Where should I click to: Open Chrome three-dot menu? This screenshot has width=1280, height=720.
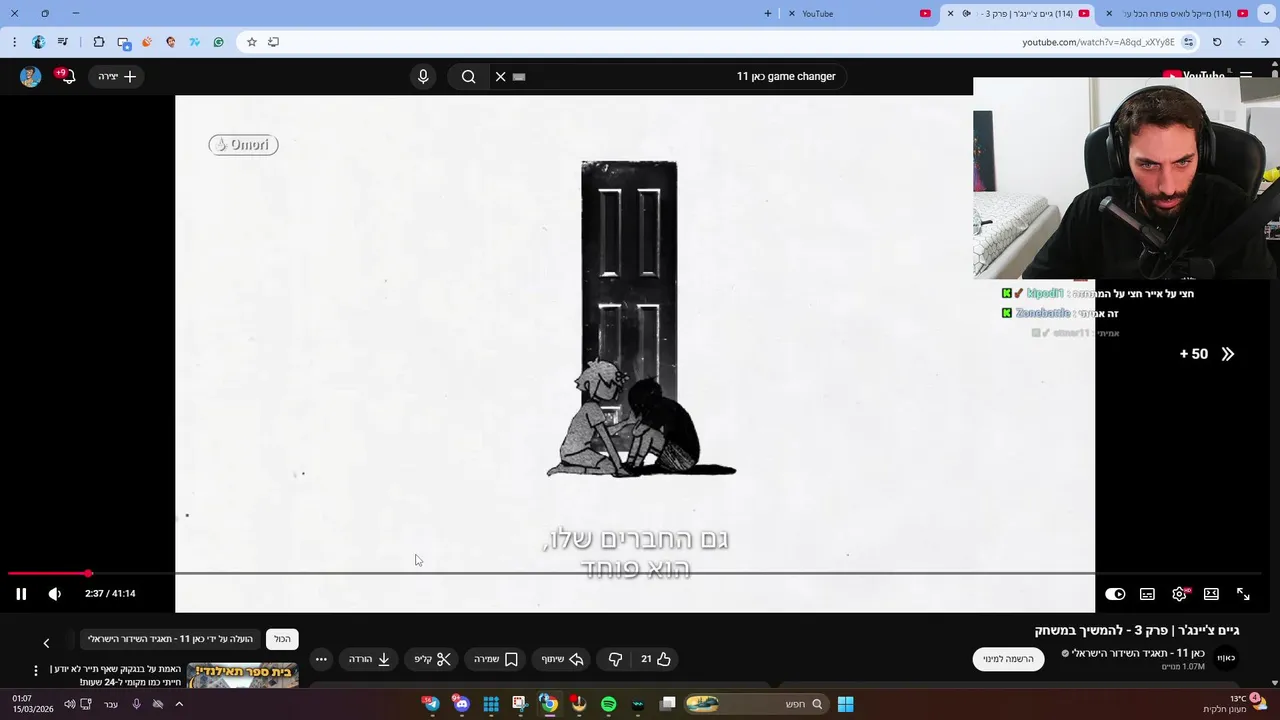coord(14,42)
